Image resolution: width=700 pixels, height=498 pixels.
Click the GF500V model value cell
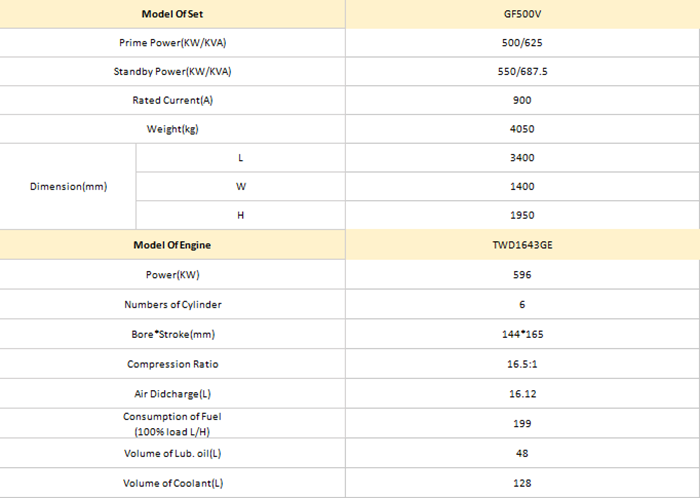pos(522,14)
